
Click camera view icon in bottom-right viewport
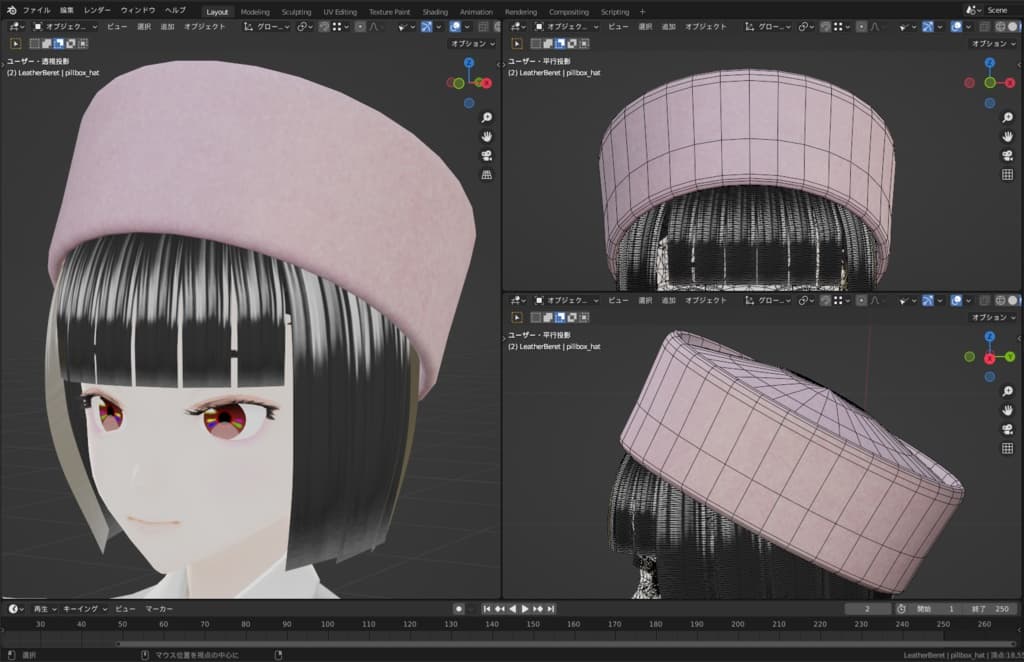pyautogui.click(x=1007, y=429)
